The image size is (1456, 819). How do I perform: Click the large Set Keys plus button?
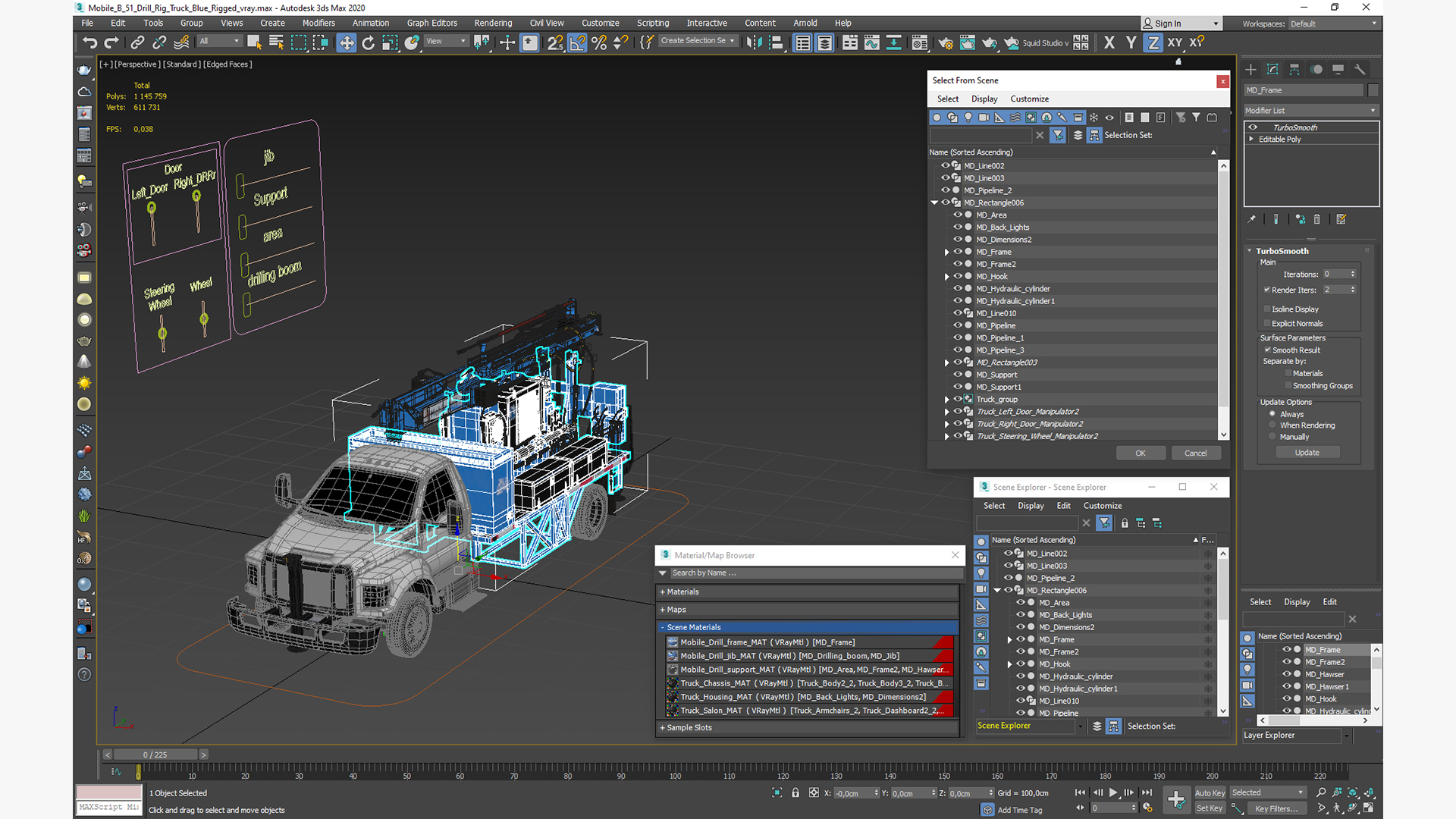[1176, 799]
